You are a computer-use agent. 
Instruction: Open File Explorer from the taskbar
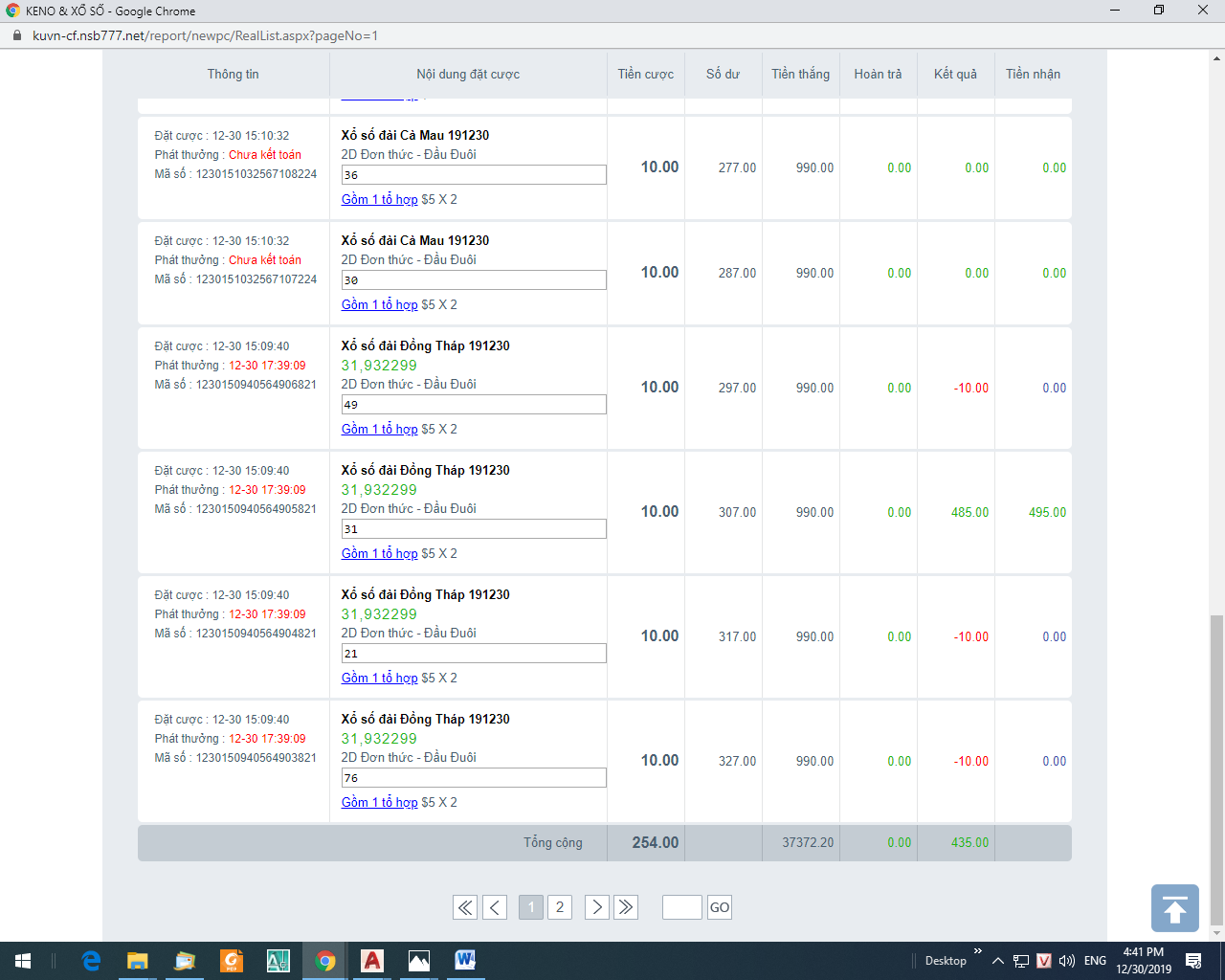(138, 961)
